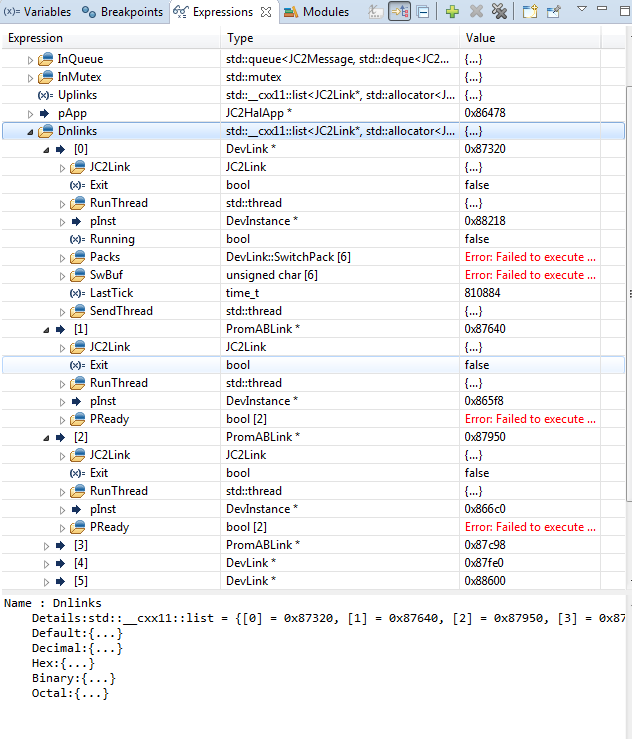The height and width of the screenshot is (739, 632).
Task: Select the Running row under [0]
Action: [x=313, y=239]
